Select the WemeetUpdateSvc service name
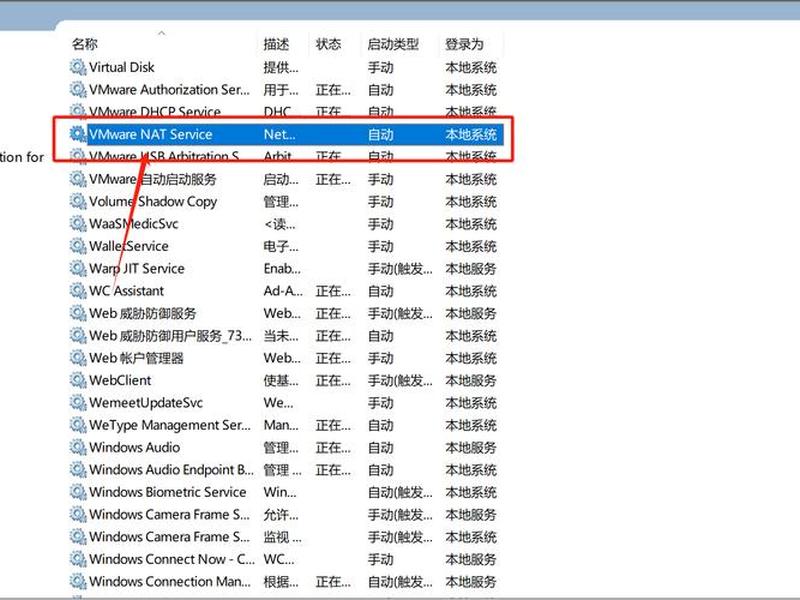Image resolution: width=800 pixels, height=600 pixels. pyautogui.click(x=146, y=403)
